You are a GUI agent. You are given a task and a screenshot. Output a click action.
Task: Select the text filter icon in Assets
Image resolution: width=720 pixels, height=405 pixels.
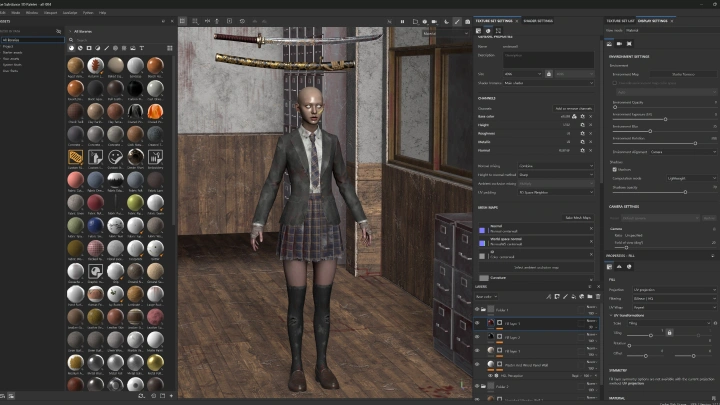(x=141, y=48)
